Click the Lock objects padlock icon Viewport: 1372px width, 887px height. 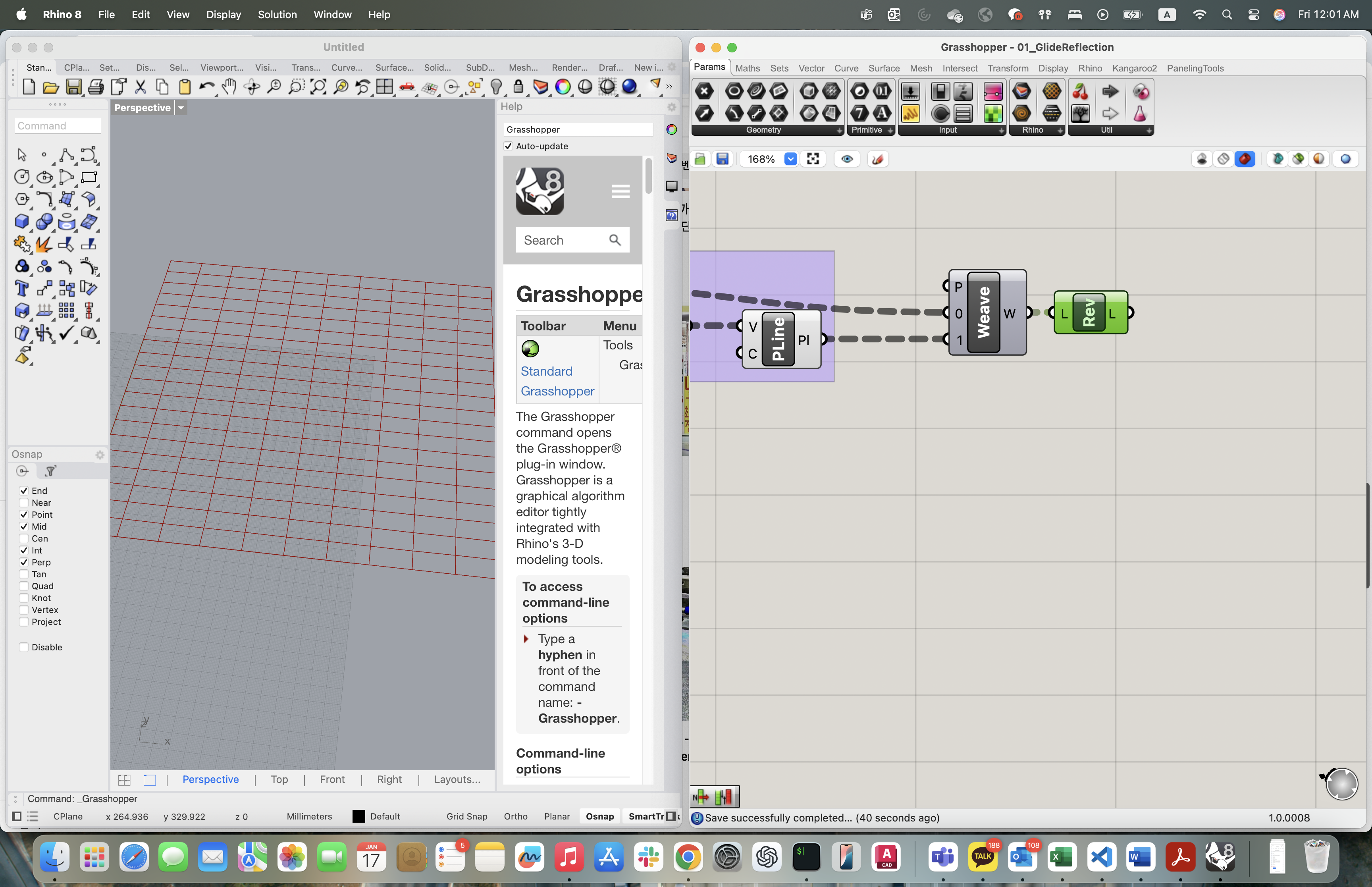518,87
